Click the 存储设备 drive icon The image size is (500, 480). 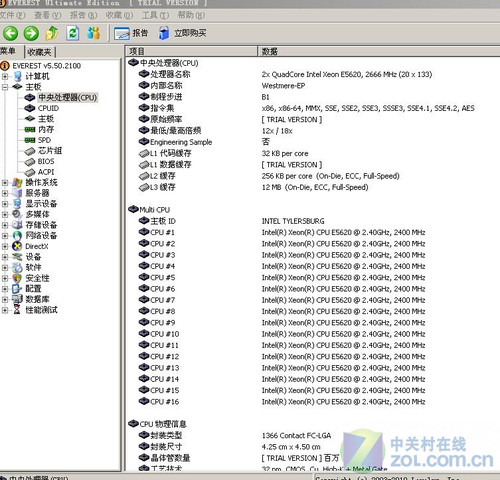17,225
